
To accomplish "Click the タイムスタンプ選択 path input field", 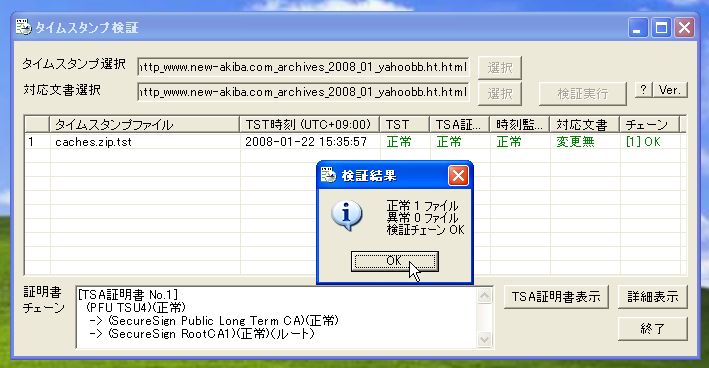I will 303,67.
